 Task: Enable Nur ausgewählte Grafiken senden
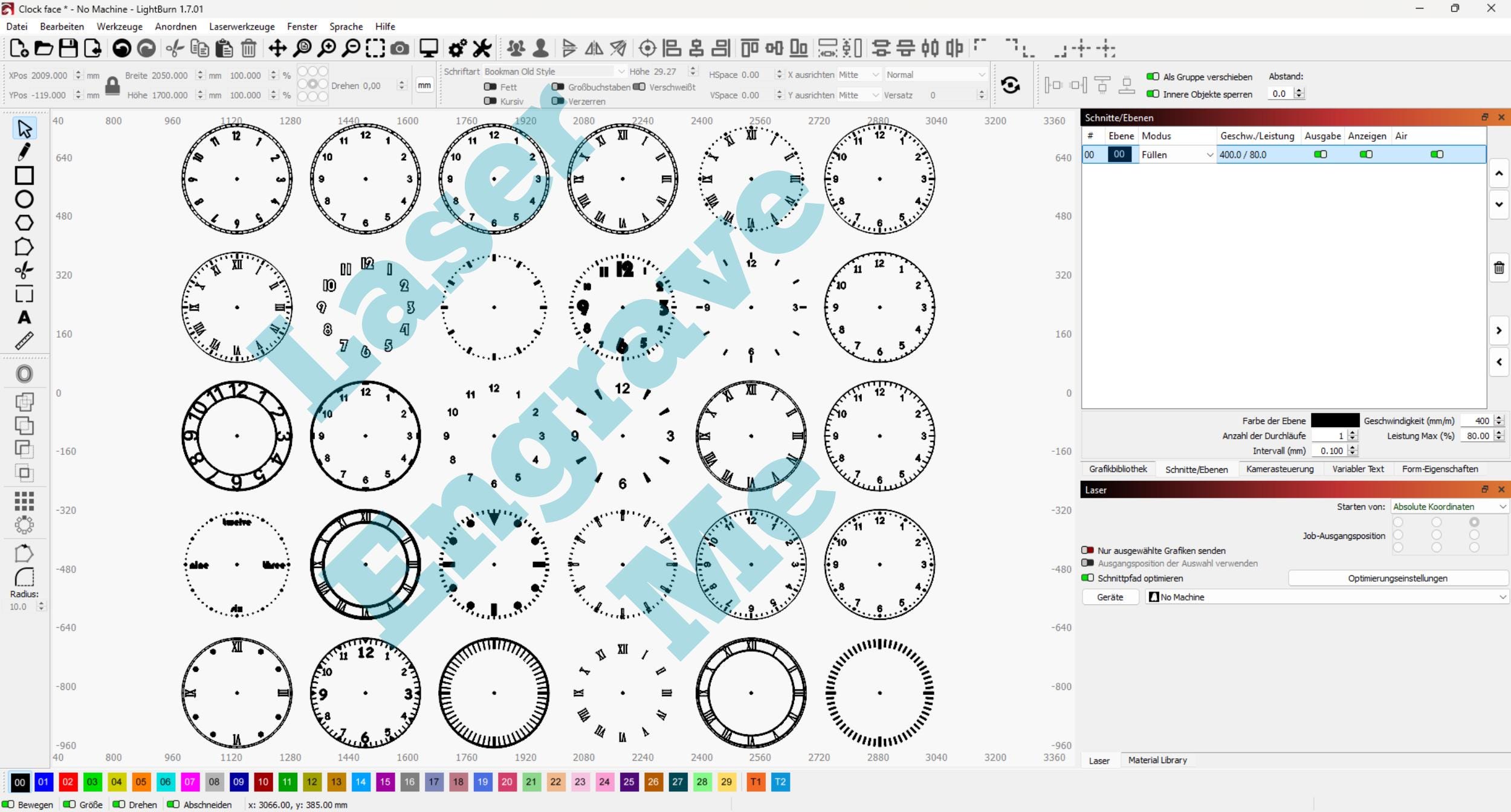(1087, 550)
